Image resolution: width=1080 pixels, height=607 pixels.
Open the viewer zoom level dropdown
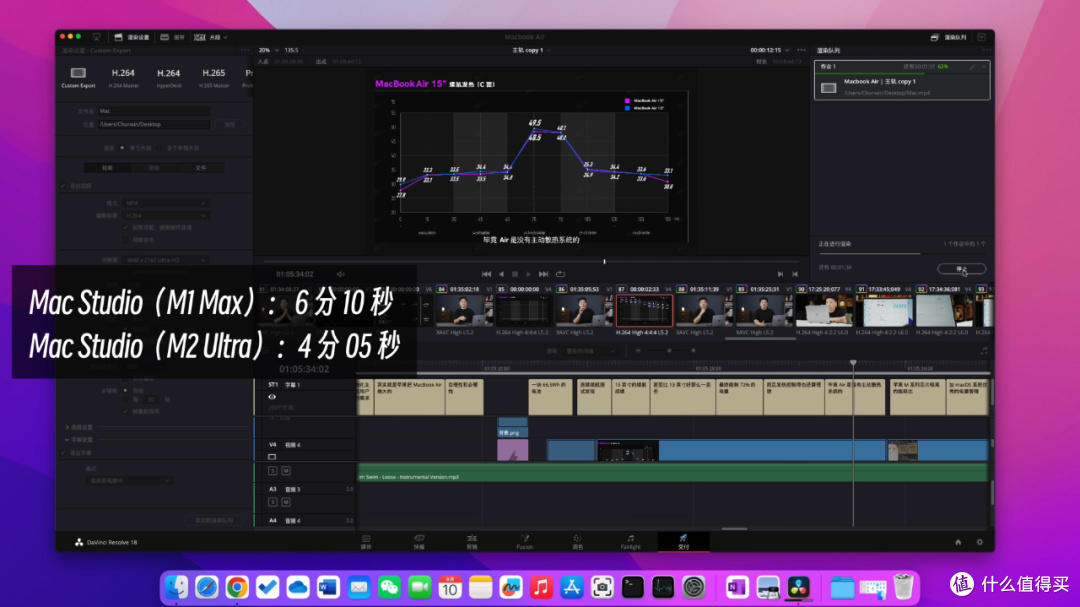click(270, 50)
